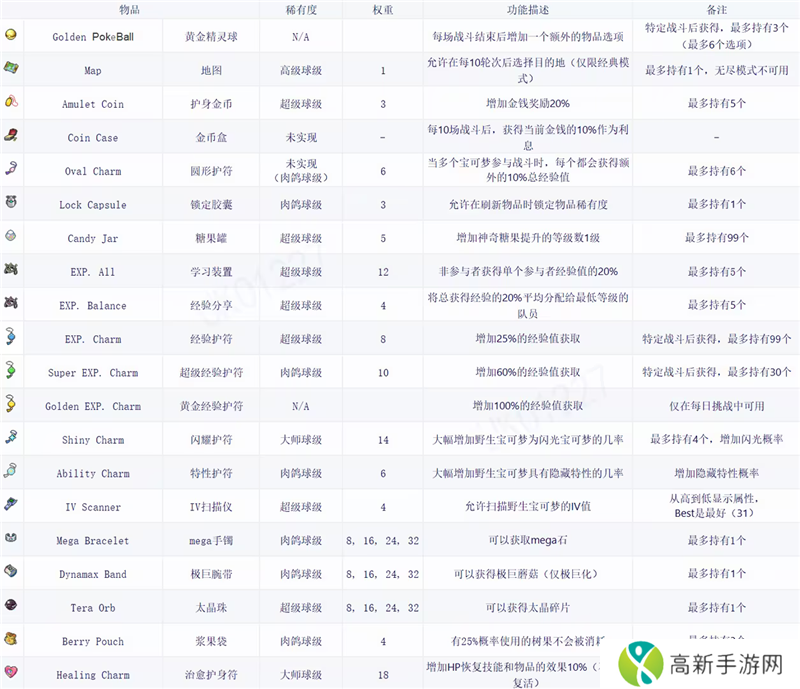Click the Candy Jar icon

[x=11, y=237]
